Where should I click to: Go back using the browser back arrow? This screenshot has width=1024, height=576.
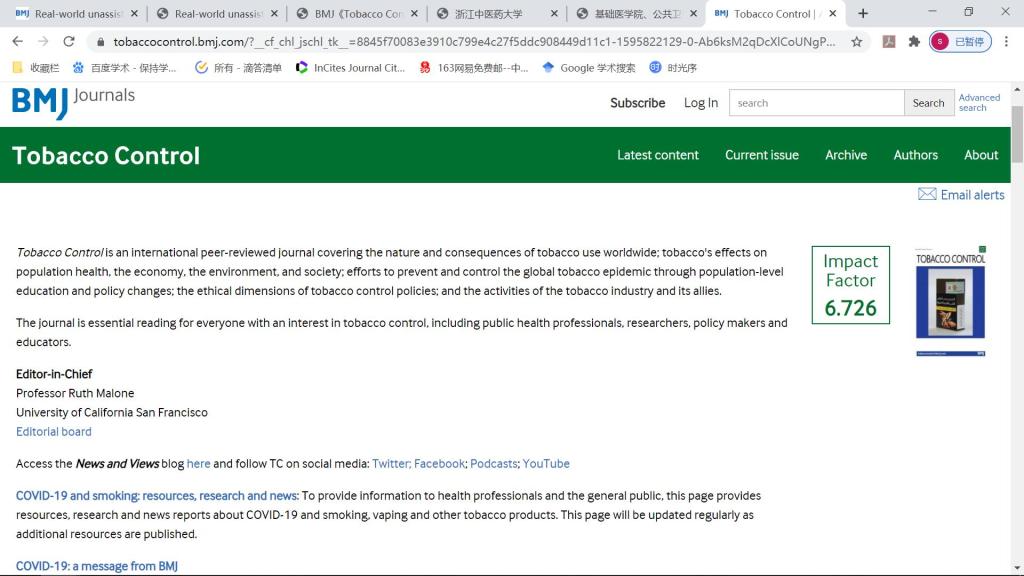17,42
